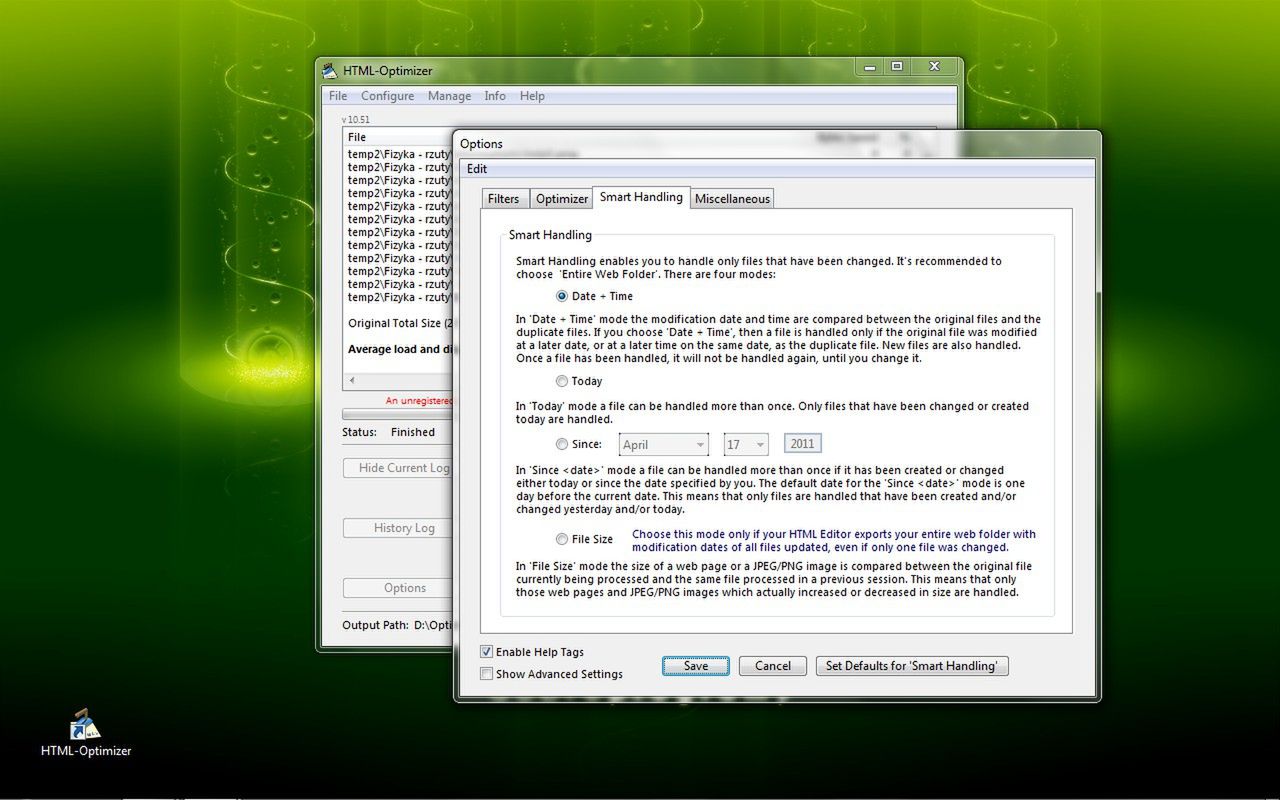
Task: Click Hide Current Log in main window
Action: coord(399,468)
